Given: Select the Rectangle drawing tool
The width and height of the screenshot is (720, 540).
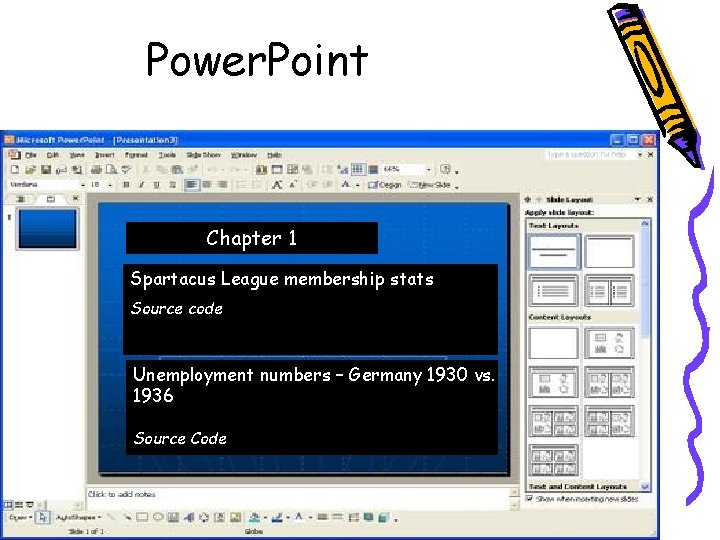Looking at the screenshot, I should click(142, 518).
